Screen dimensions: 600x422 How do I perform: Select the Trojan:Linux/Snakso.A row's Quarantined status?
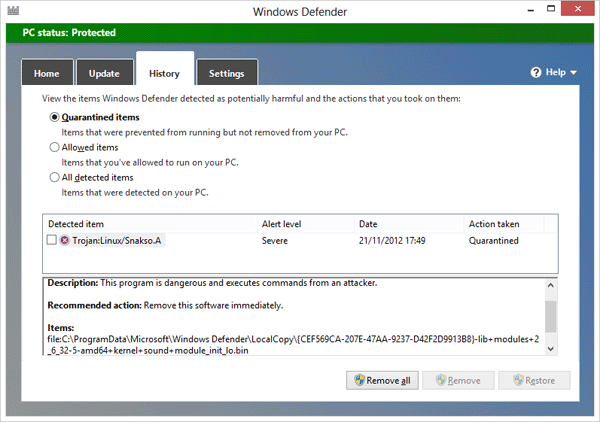(x=494, y=241)
